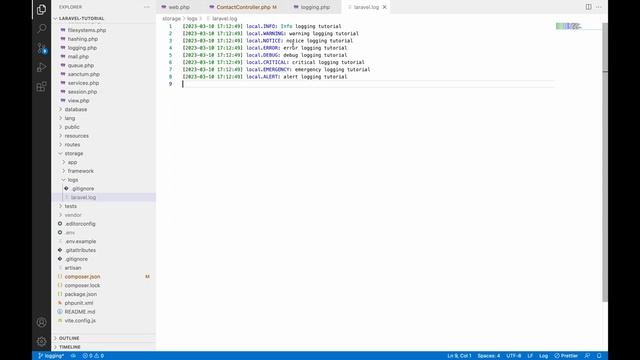Open the artisan file
This screenshot has width=640, height=360.
73,268
